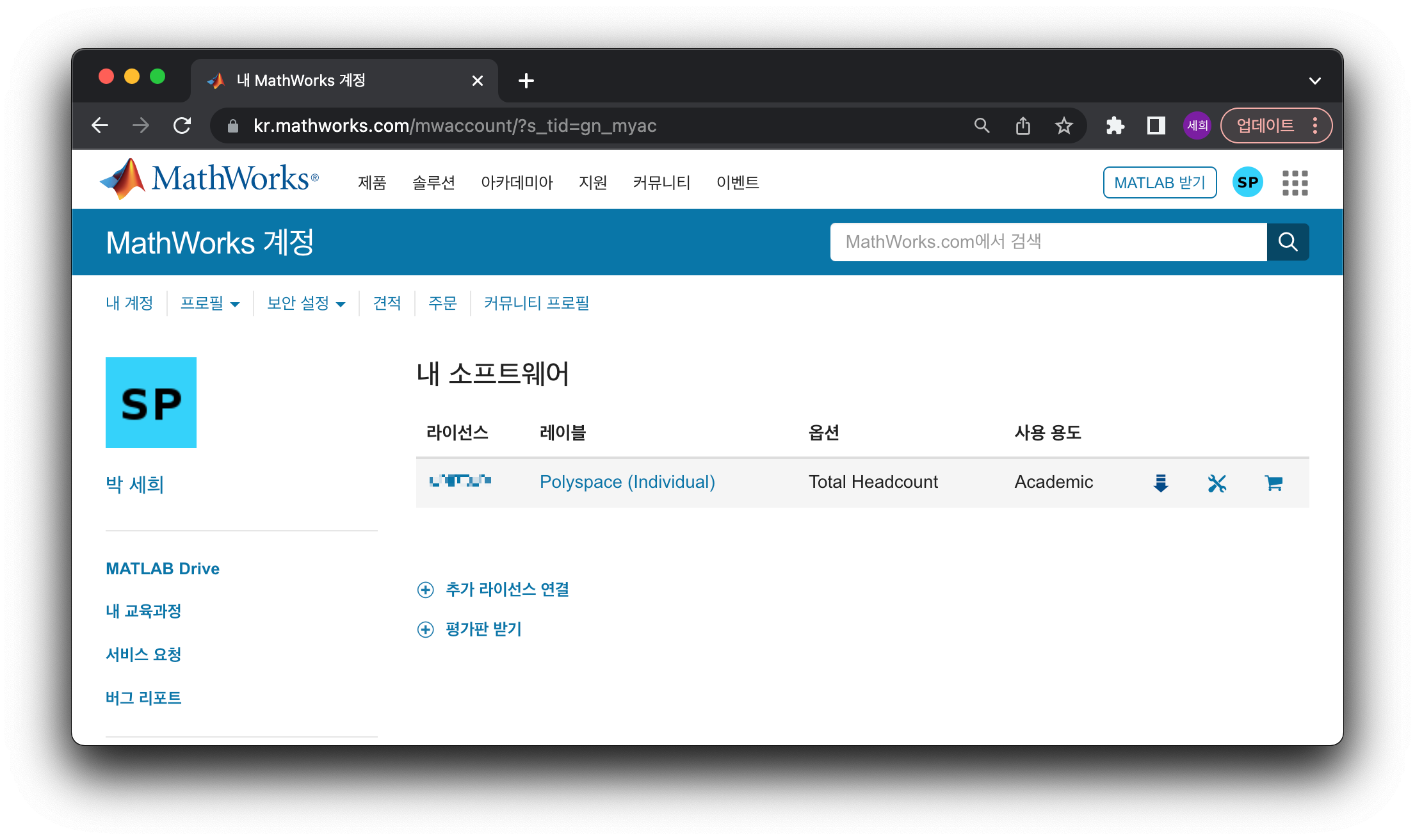Expand the 보안 설정 dropdown

coord(306,303)
